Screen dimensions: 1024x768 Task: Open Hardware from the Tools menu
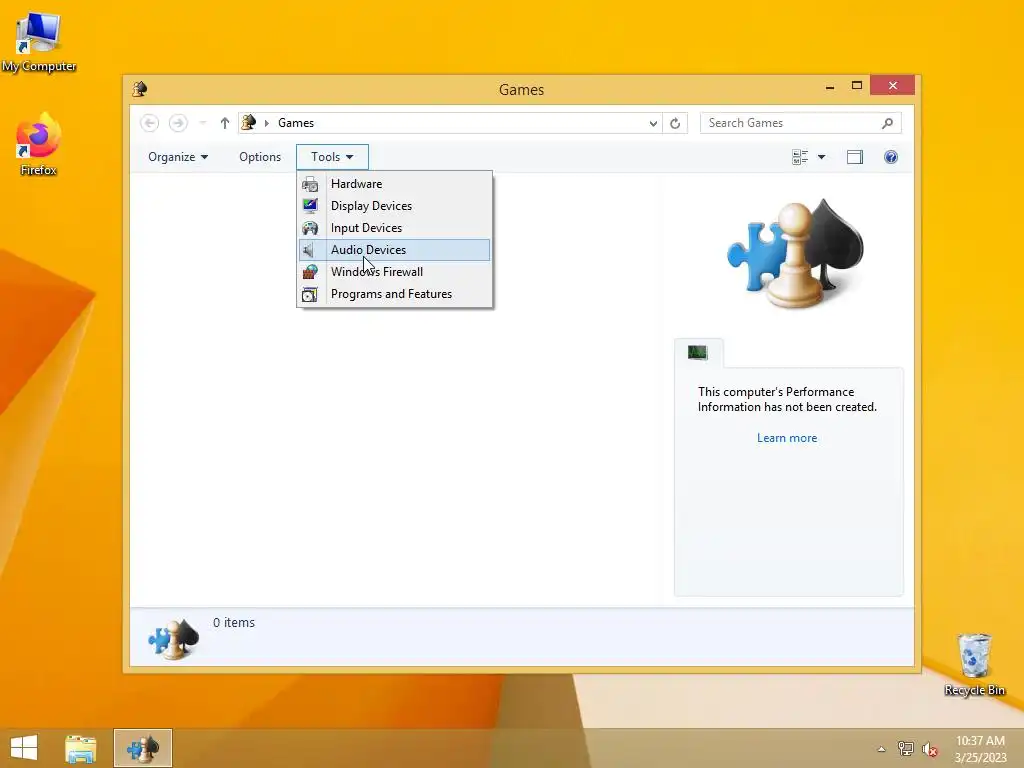394,184
